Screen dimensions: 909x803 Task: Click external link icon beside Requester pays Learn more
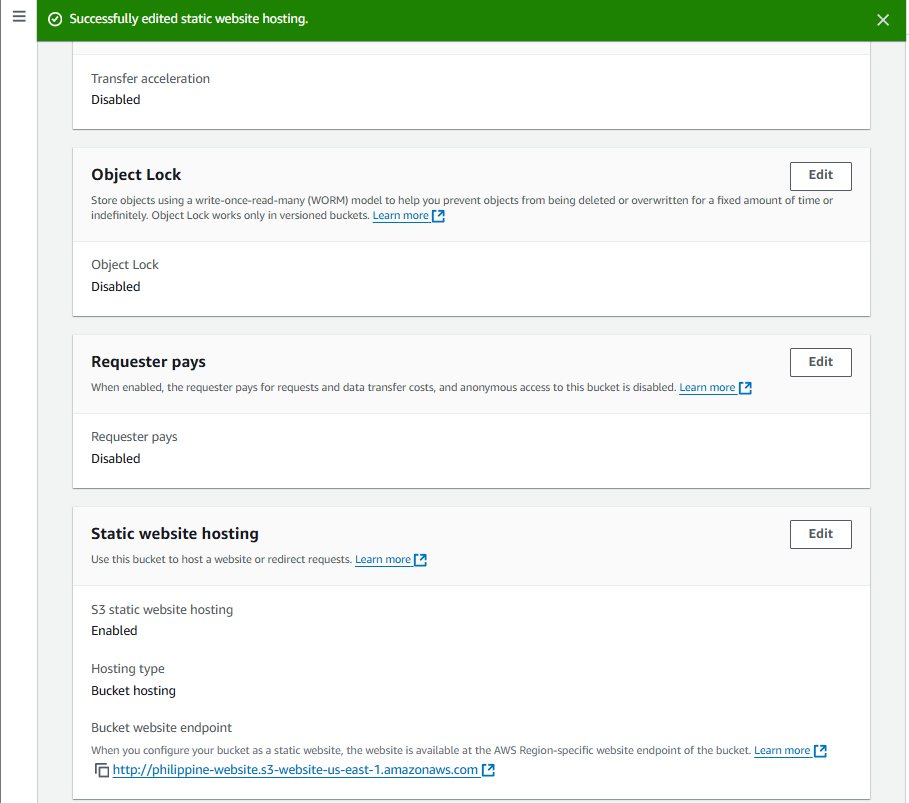click(x=745, y=388)
